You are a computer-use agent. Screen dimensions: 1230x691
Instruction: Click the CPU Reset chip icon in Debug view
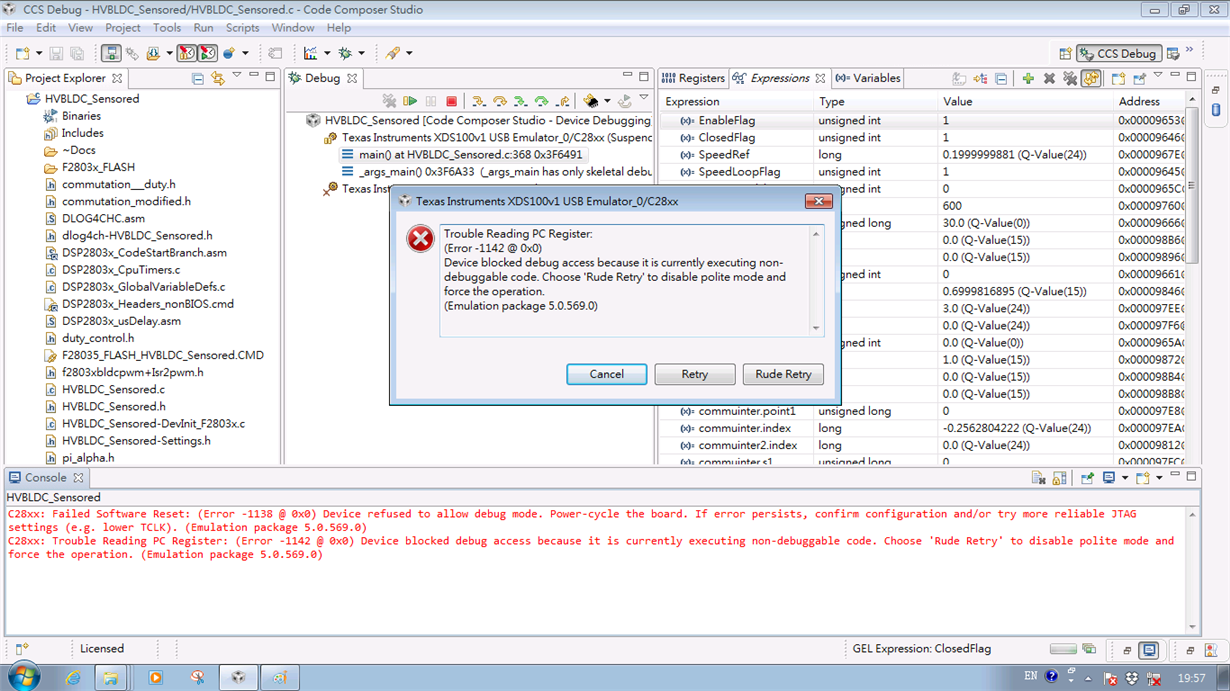(x=591, y=101)
